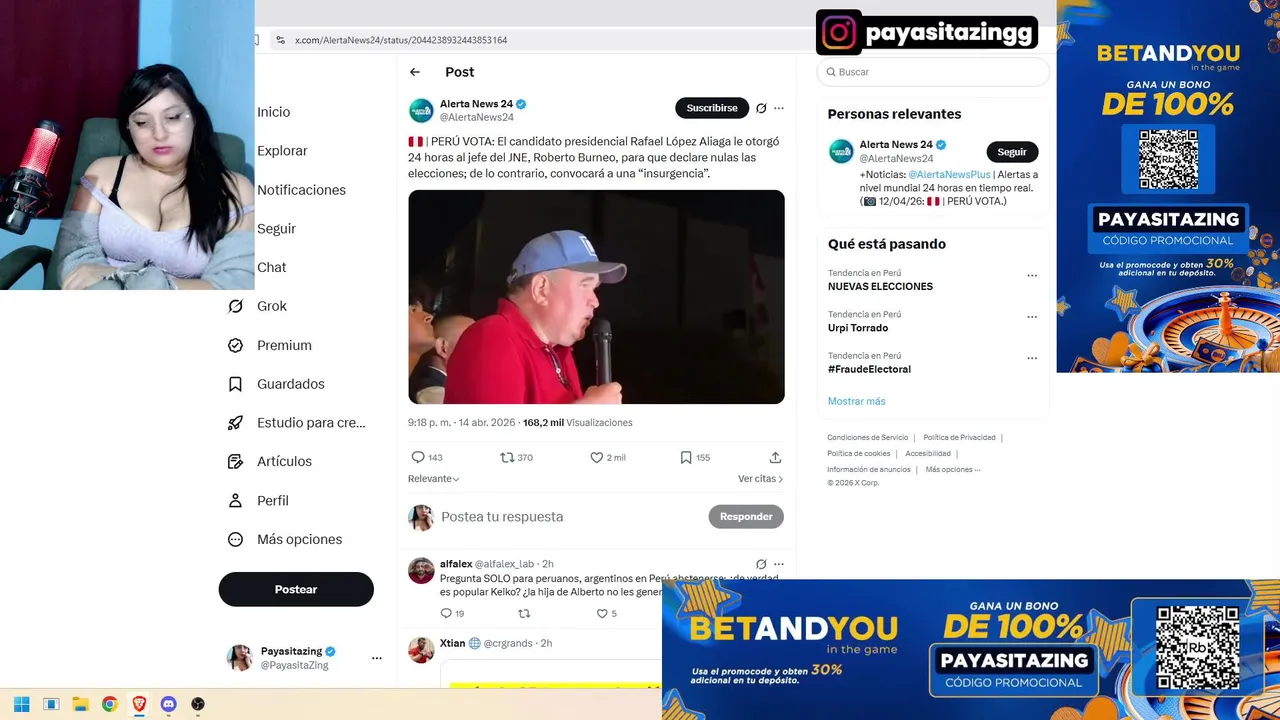1280x720 pixels.
Task: Open Discord from the taskbar
Action: [168, 704]
